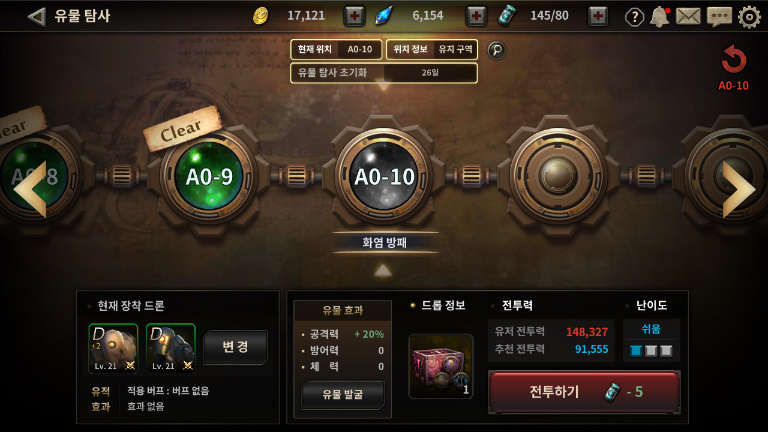Screen dimensions: 768x432
Task: Click the magnifier search icon near 위치 정보
Action: coord(496,50)
